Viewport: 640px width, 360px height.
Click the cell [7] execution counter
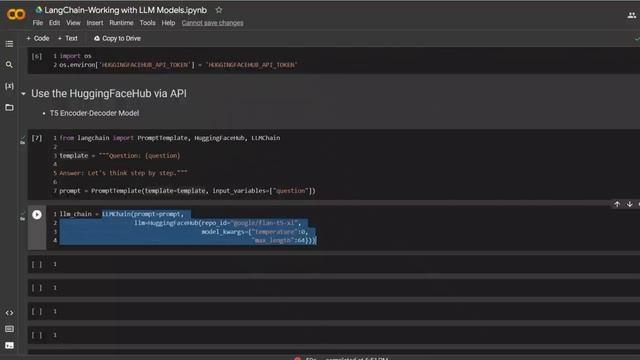click(x=37, y=138)
